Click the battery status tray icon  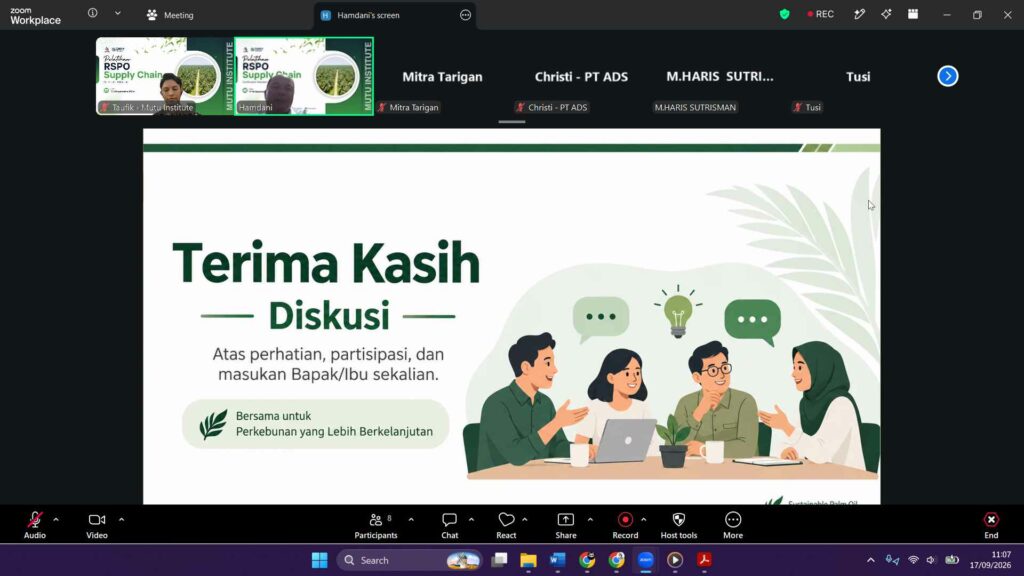pyautogui.click(x=952, y=560)
